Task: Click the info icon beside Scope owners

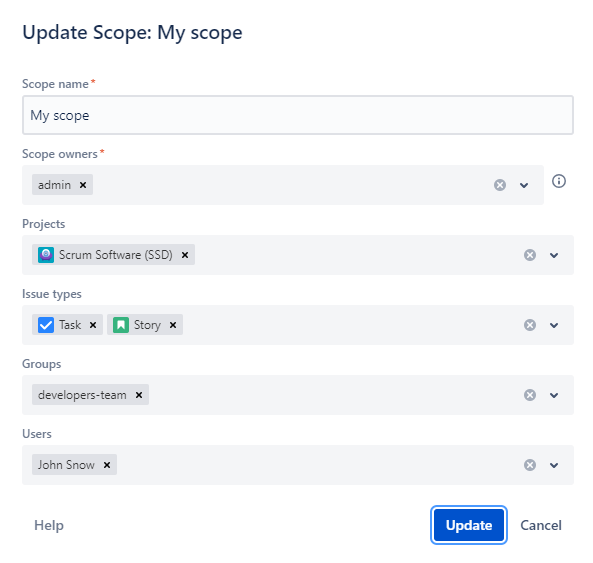Action: click(559, 181)
